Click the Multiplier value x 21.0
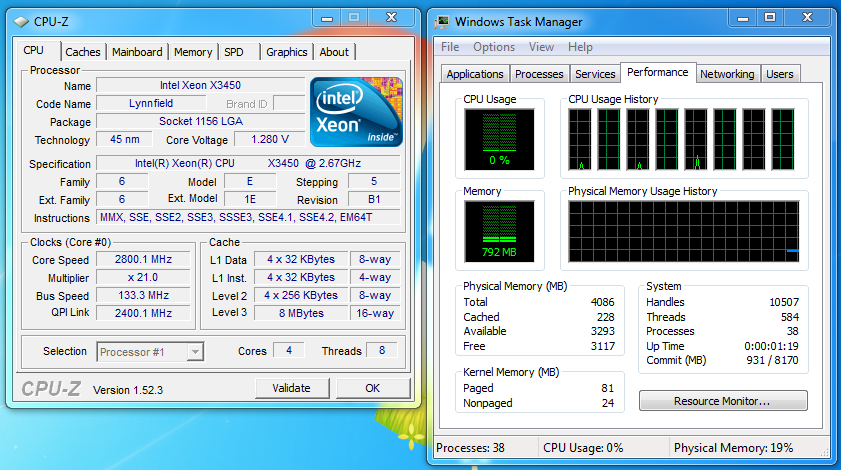The image size is (841, 470). 143,277
